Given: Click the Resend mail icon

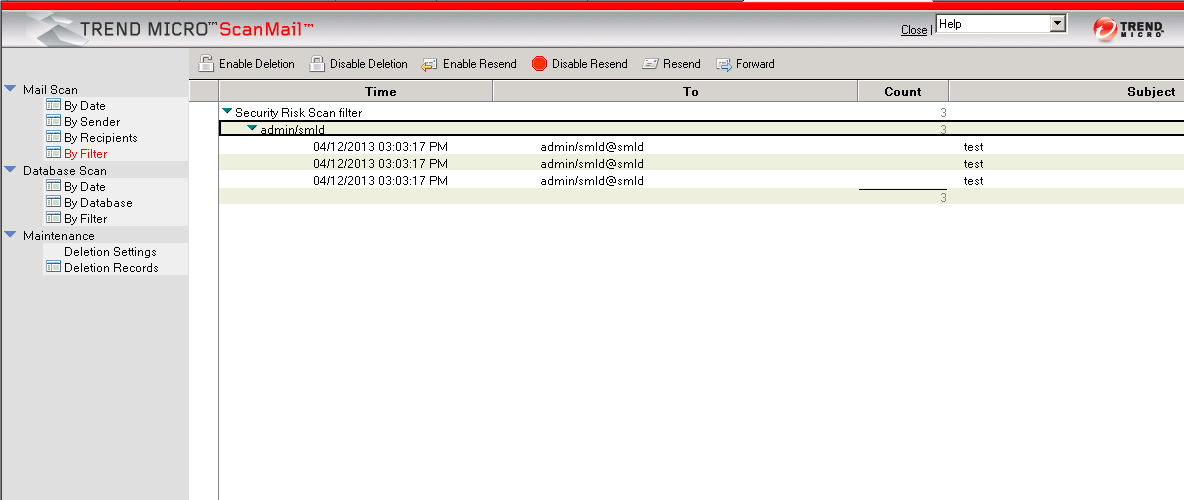Looking at the screenshot, I should point(650,64).
